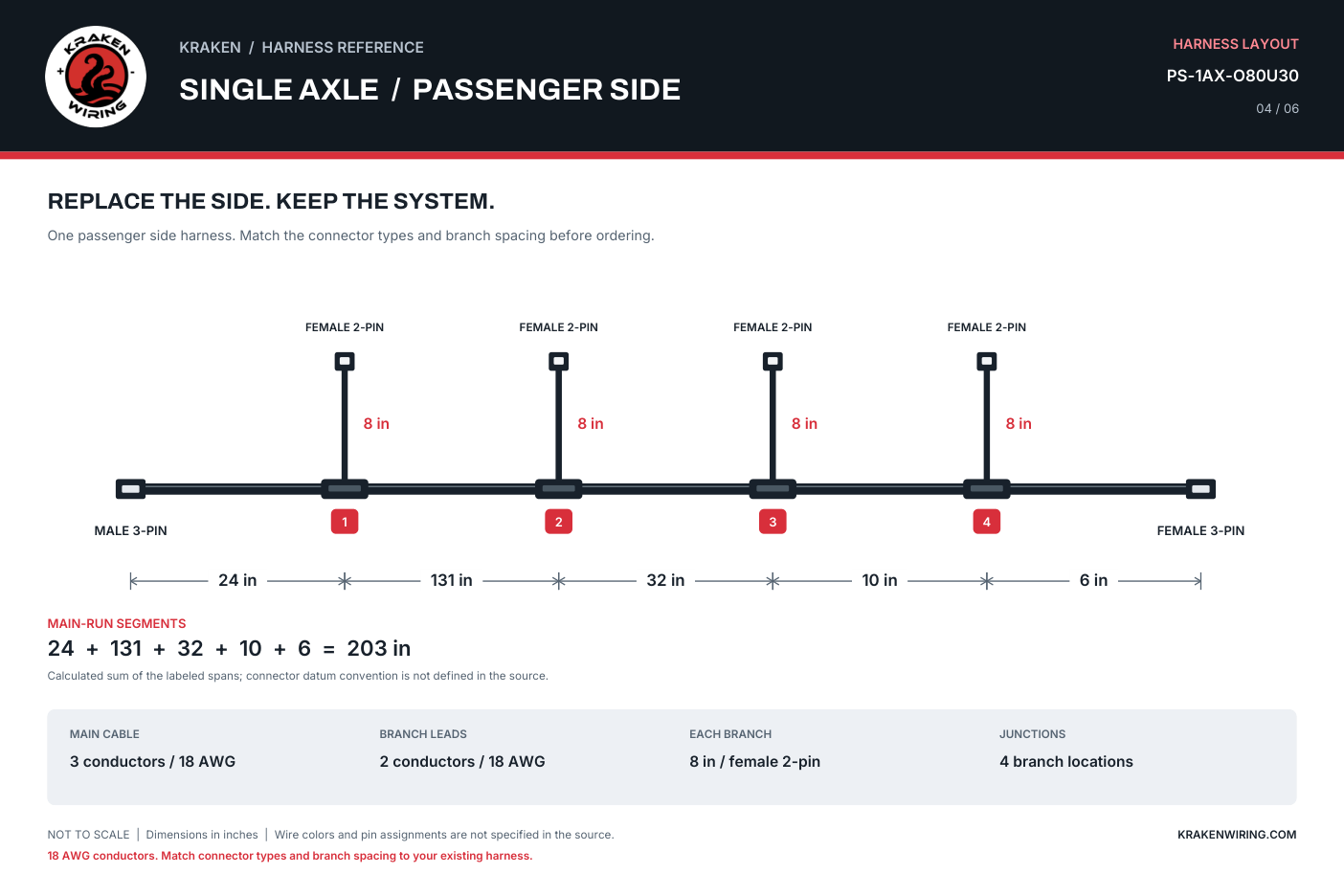Click the Kraken Wiring logo

click(x=96, y=77)
